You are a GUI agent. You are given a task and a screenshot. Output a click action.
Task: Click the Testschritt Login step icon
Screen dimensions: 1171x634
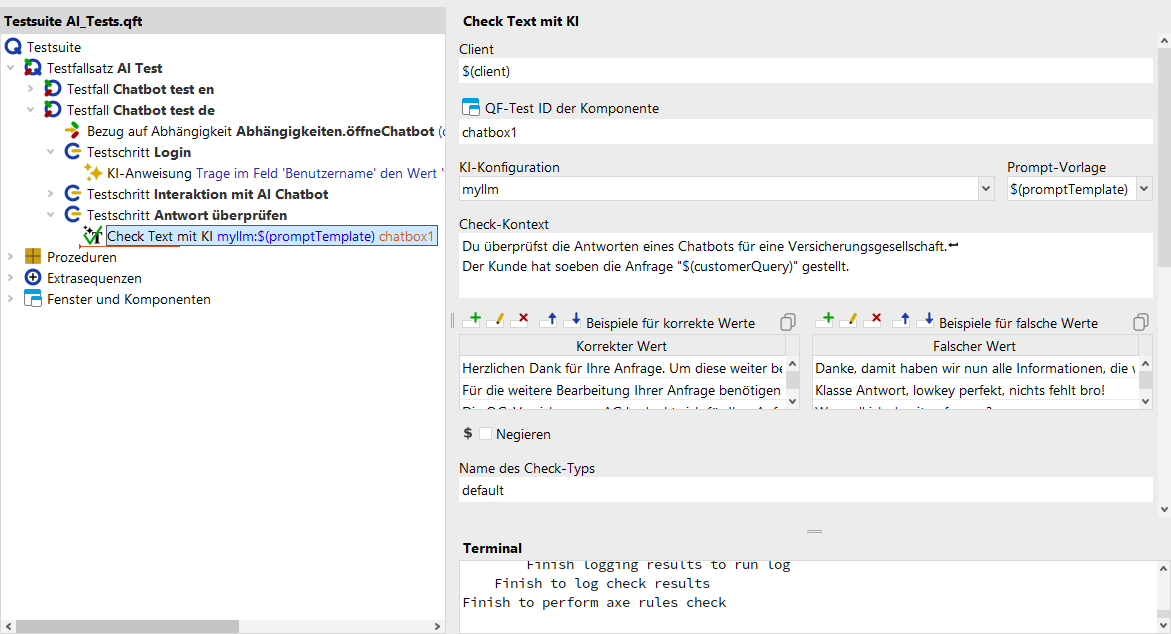72,152
